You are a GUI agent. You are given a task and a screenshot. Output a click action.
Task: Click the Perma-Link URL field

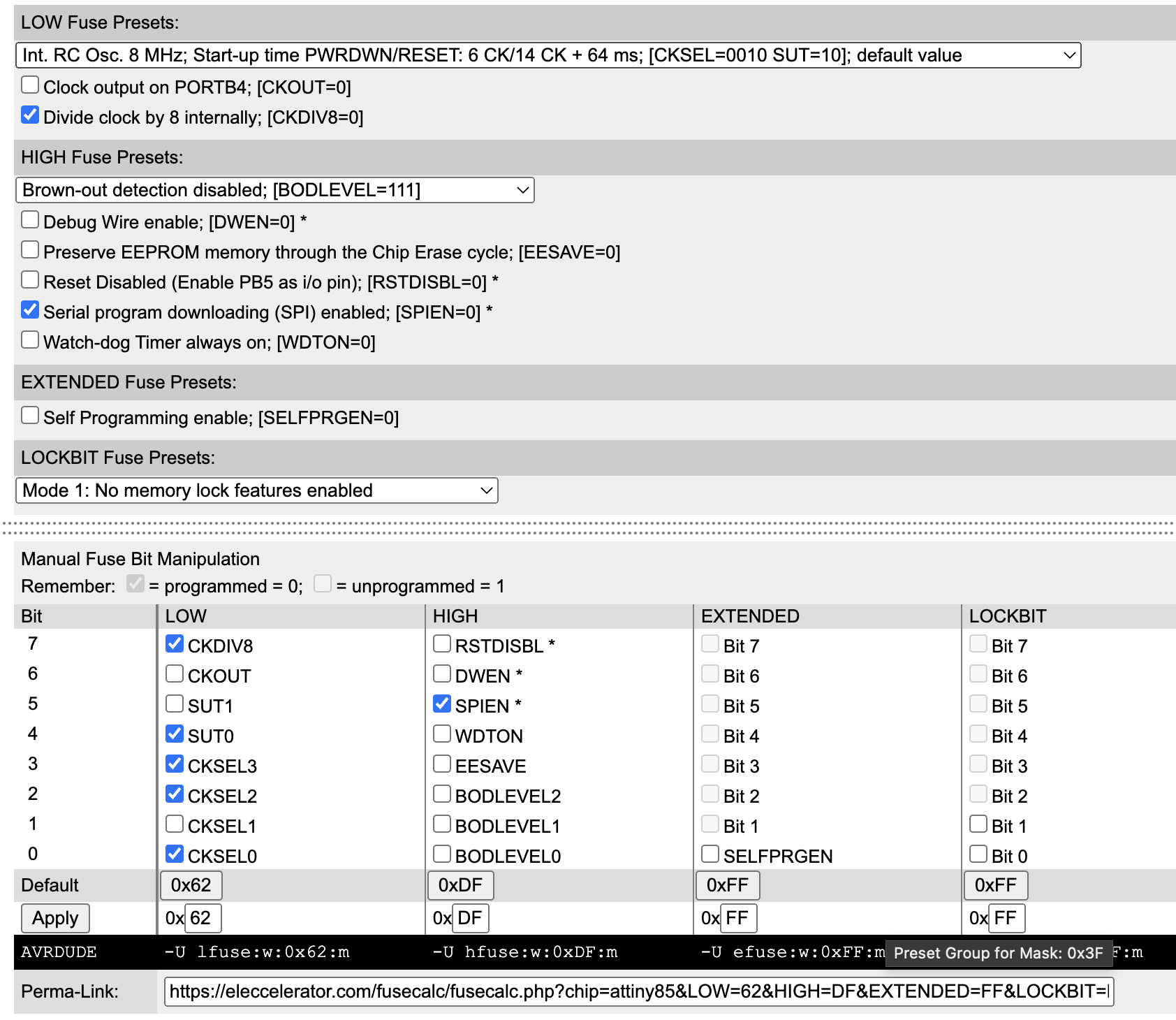pos(639,991)
